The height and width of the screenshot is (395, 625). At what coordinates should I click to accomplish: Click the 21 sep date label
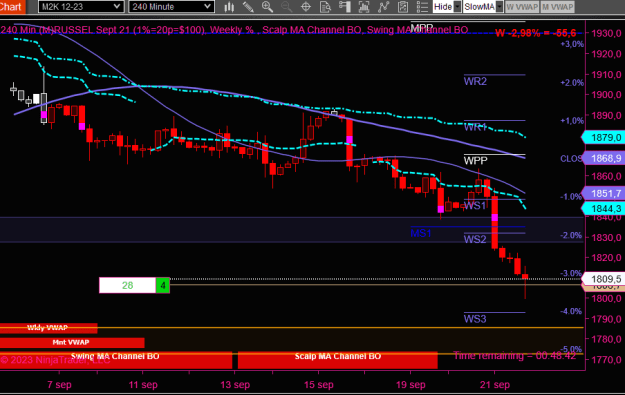pos(495,385)
